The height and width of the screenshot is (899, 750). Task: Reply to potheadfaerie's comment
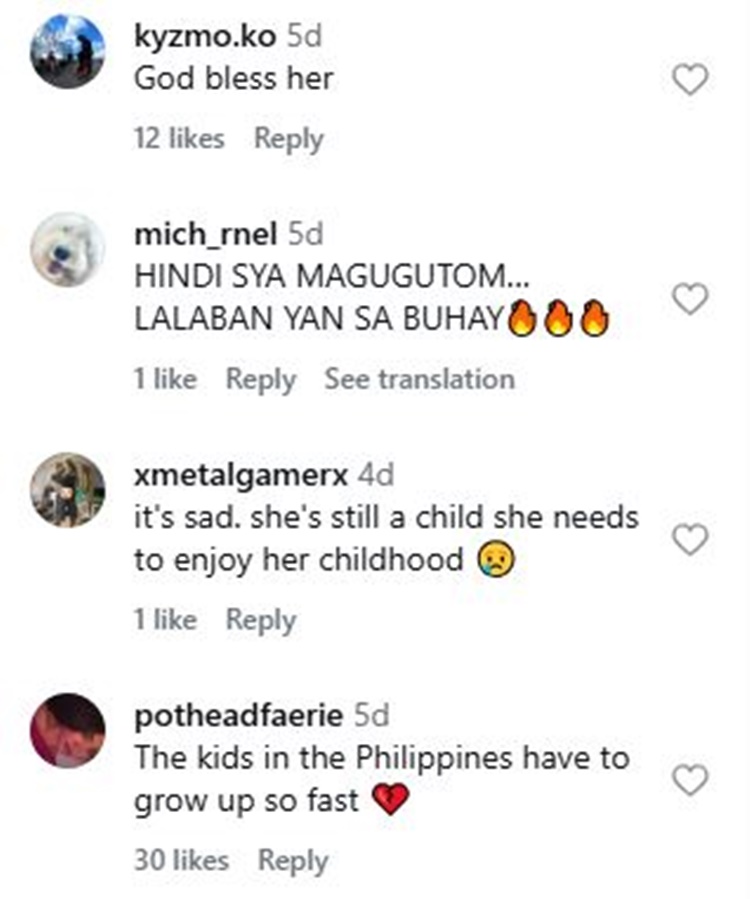tap(293, 861)
